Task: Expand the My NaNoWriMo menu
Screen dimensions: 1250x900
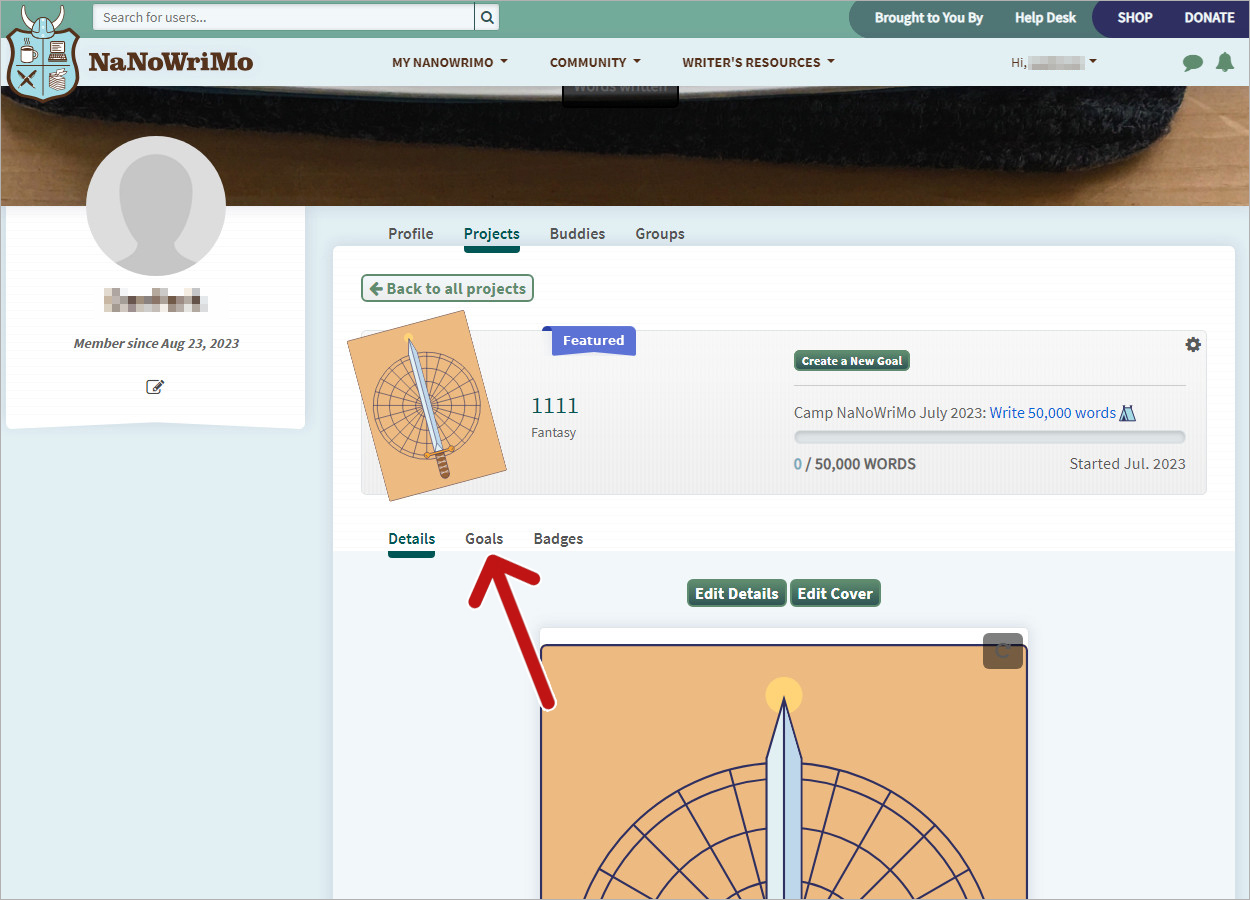Action: [450, 62]
